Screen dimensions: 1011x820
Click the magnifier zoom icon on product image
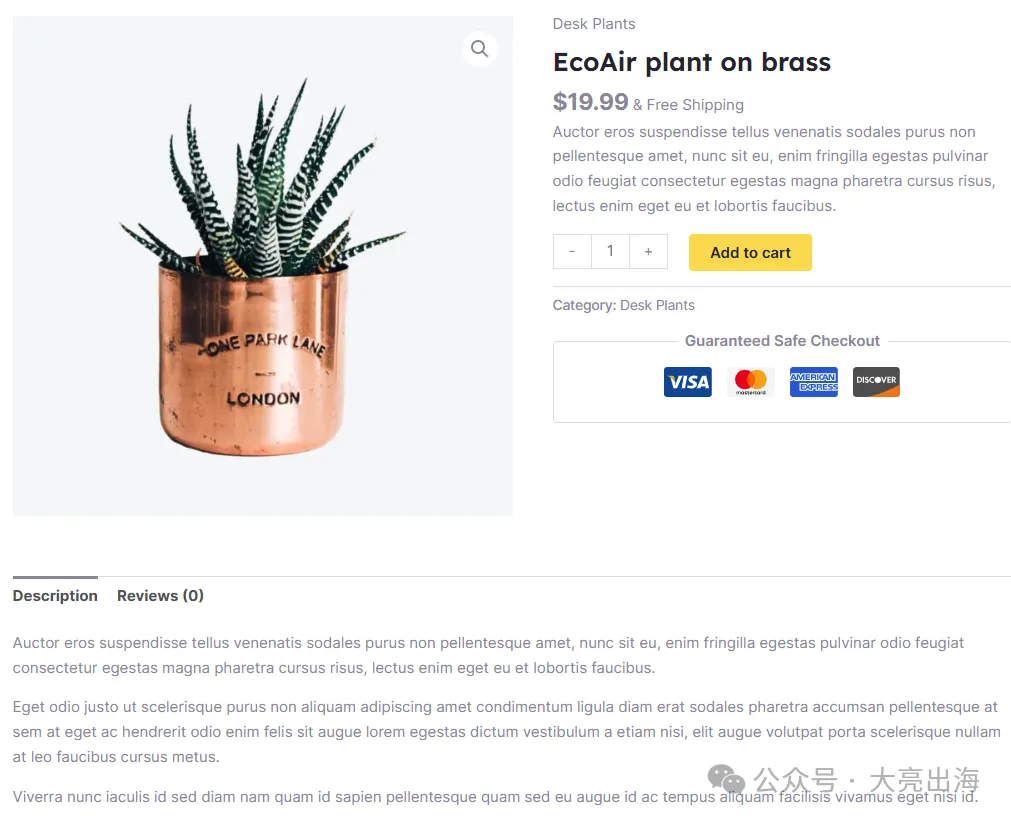coord(479,48)
